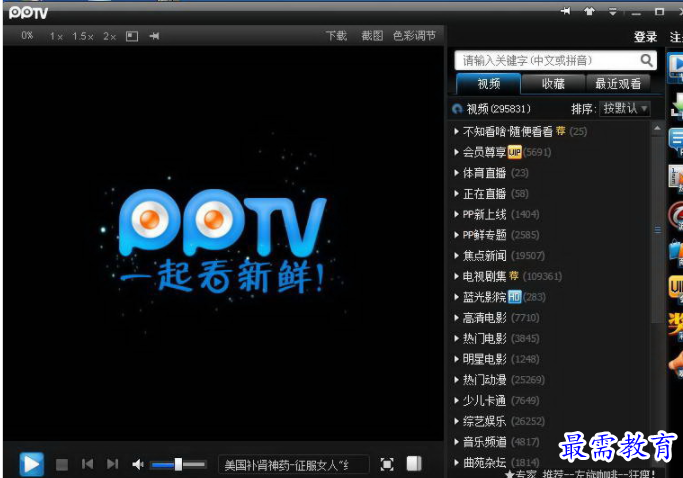Open the download arrow sidebar icon
Viewport: 683px width, 478px height.
coord(676,106)
